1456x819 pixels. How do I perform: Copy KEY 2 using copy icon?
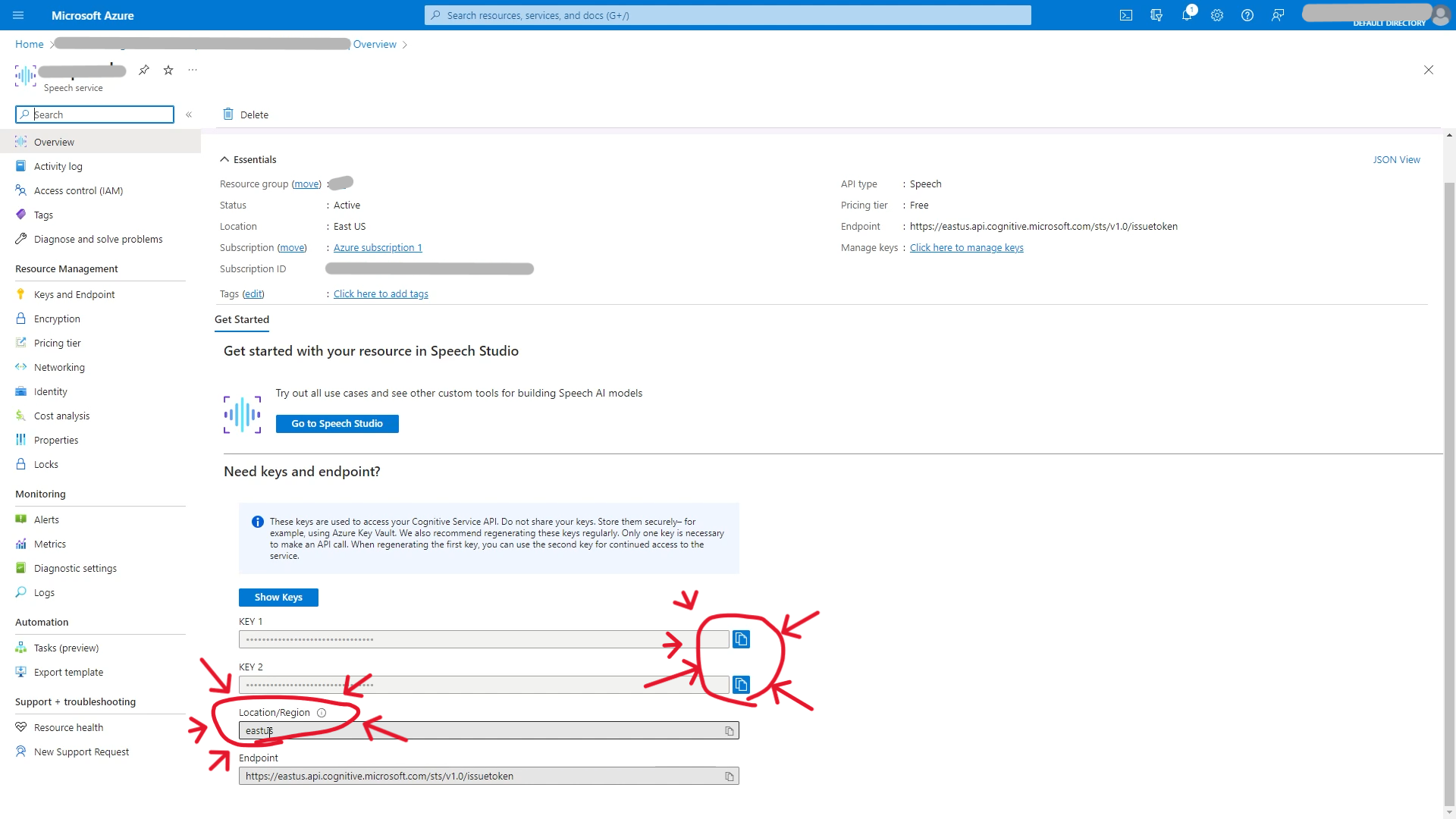point(741,685)
